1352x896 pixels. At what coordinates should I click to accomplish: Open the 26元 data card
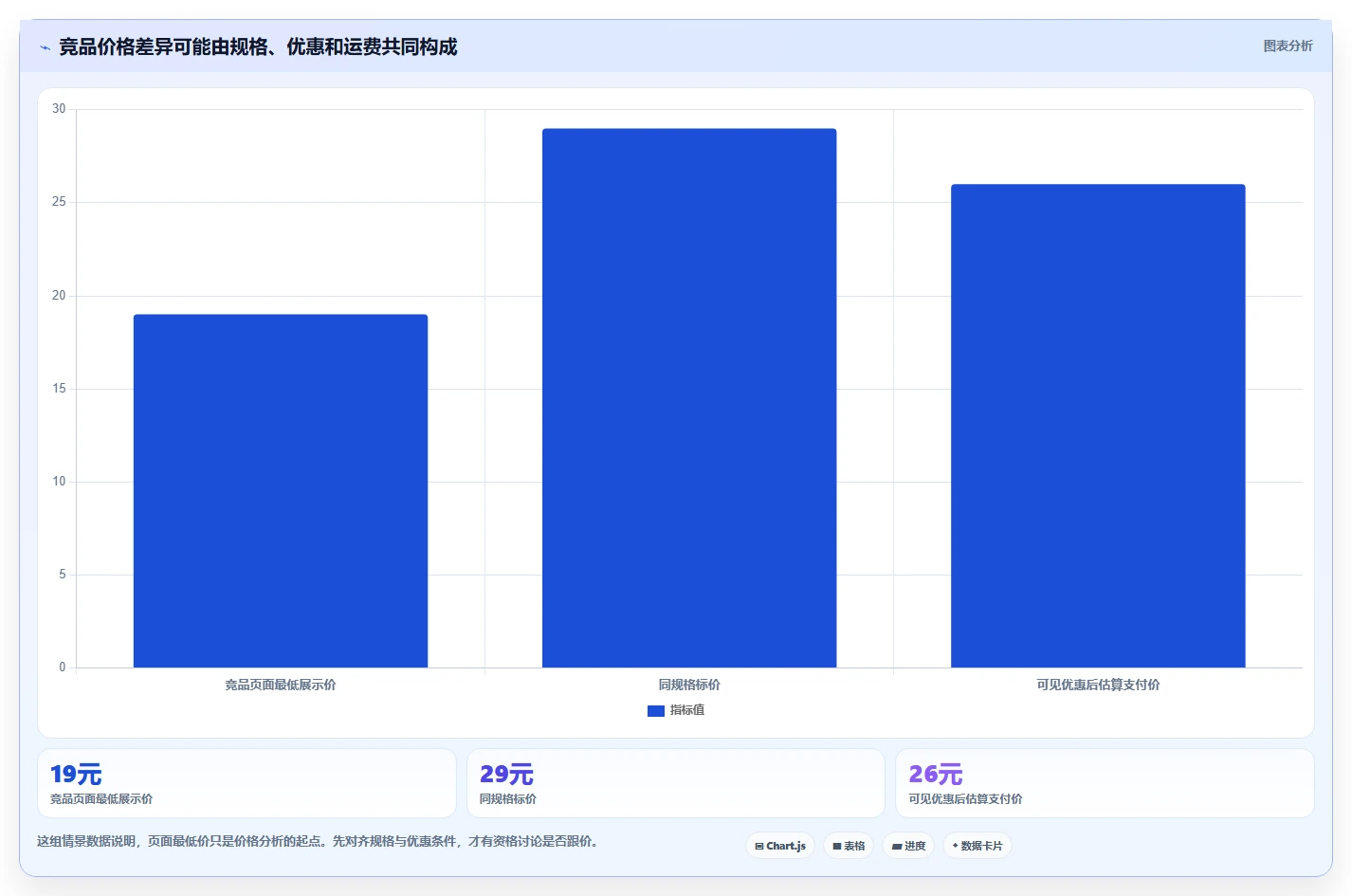click(x=1105, y=783)
